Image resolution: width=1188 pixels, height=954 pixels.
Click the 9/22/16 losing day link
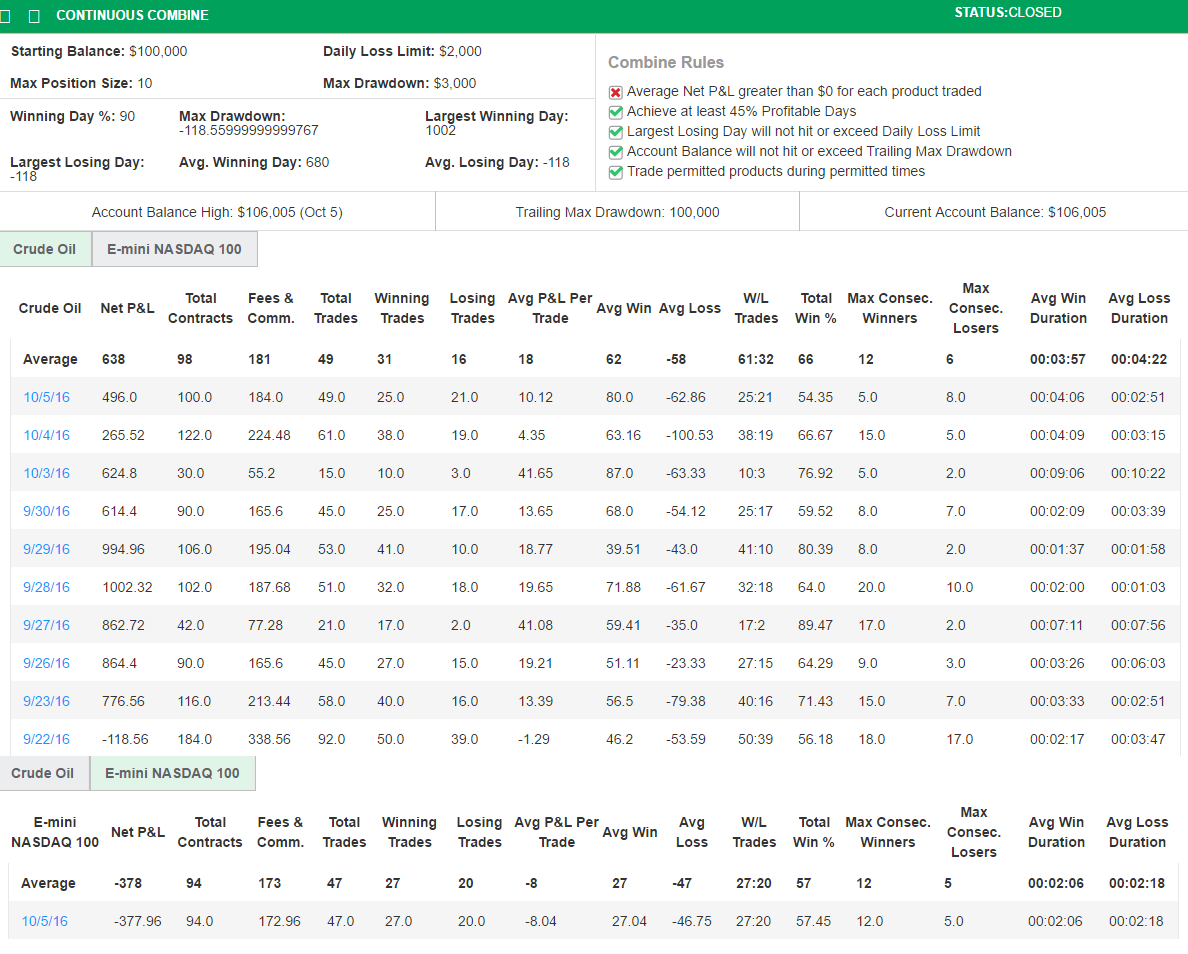point(46,739)
